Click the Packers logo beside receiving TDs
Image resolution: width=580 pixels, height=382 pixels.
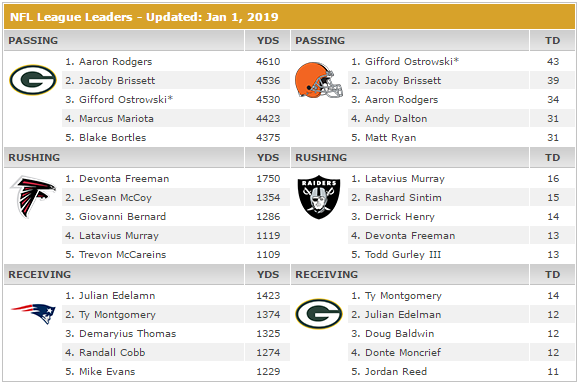(319, 314)
